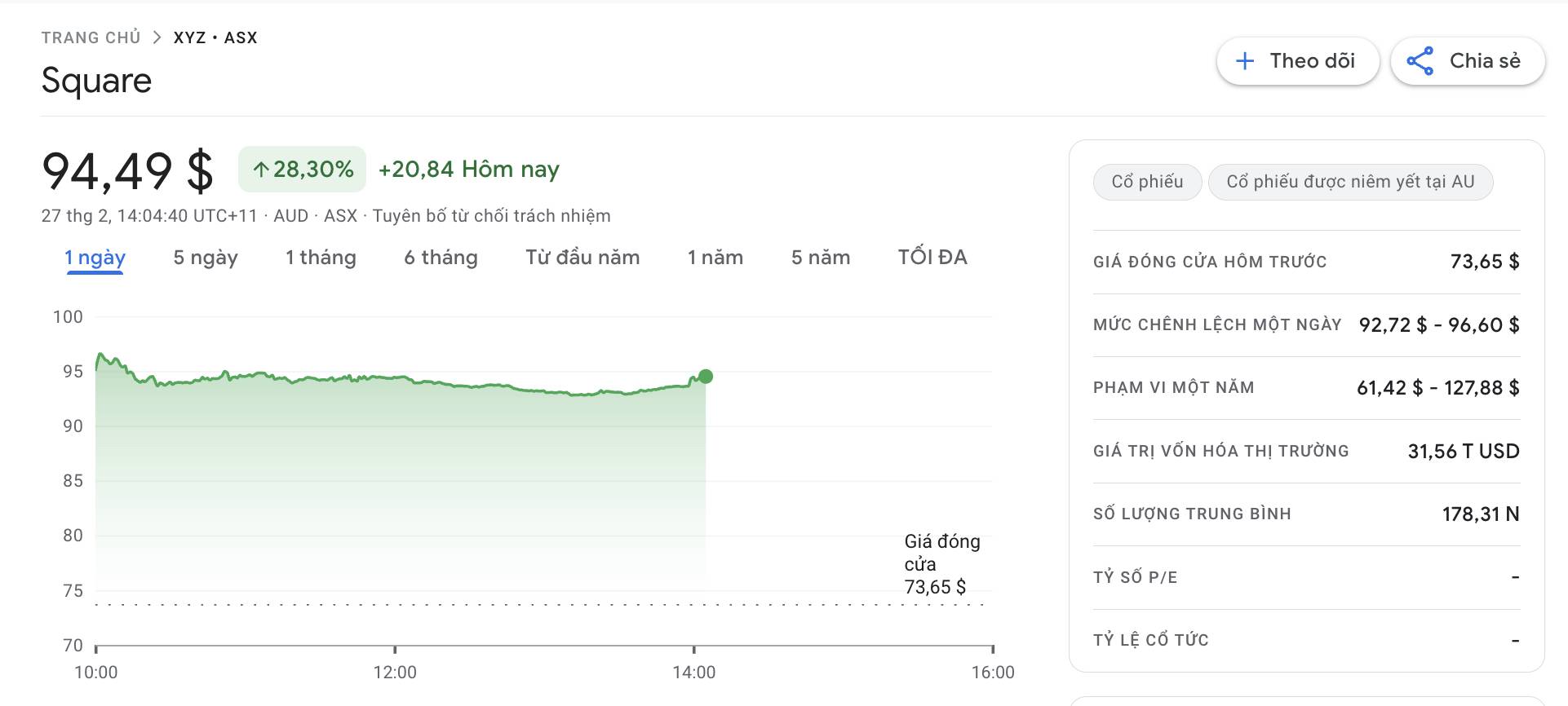Switch to the 5 ngày range
The image size is (1568, 706).
click(206, 258)
